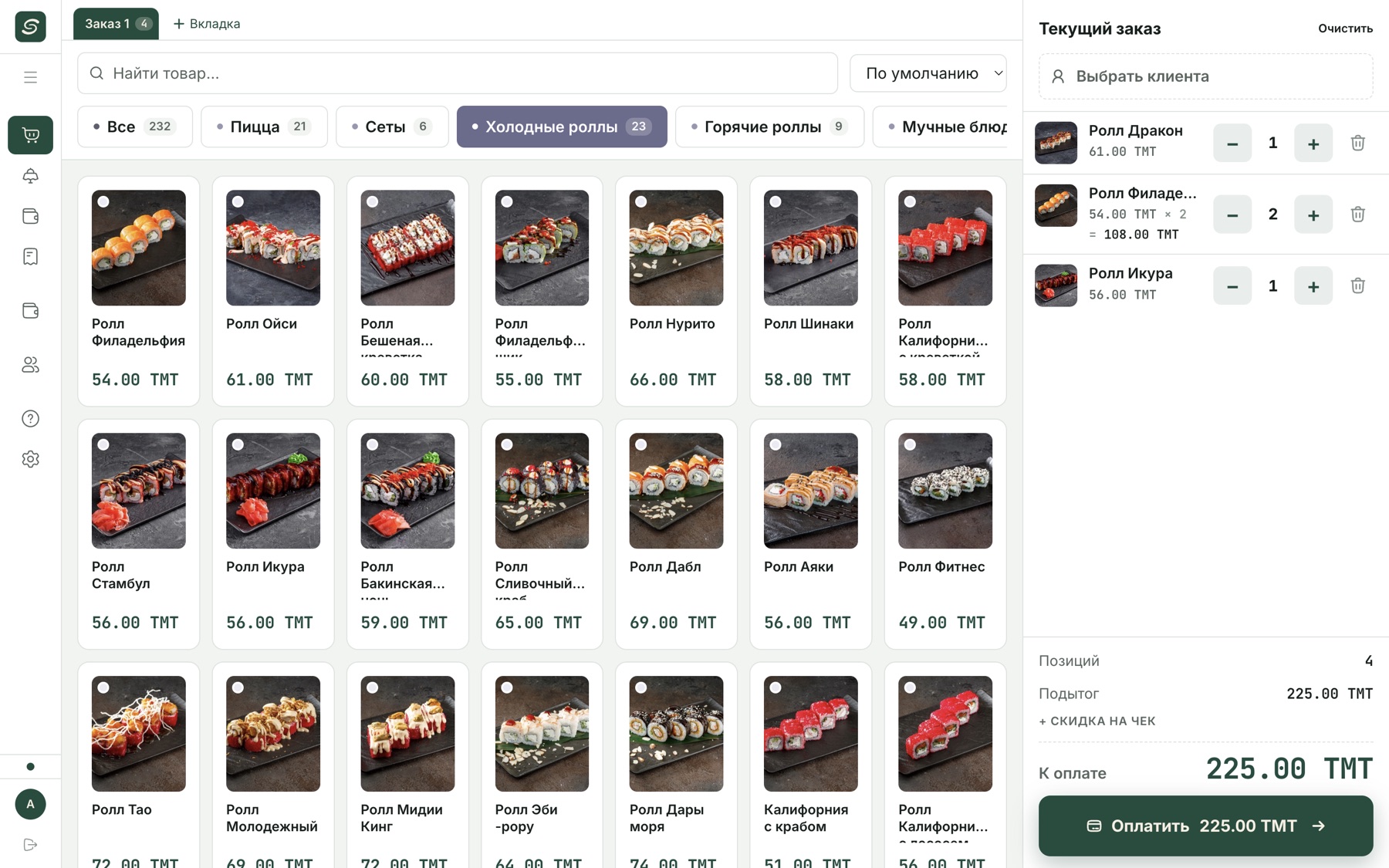
Task: Open the customers people icon in the sidebar
Action: (x=30, y=365)
